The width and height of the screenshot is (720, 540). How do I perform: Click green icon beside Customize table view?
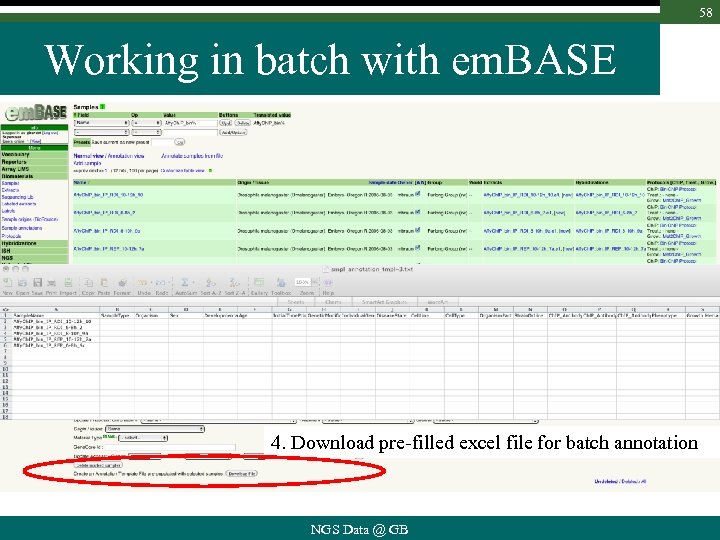pyautogui.click(x=210, y=170)
